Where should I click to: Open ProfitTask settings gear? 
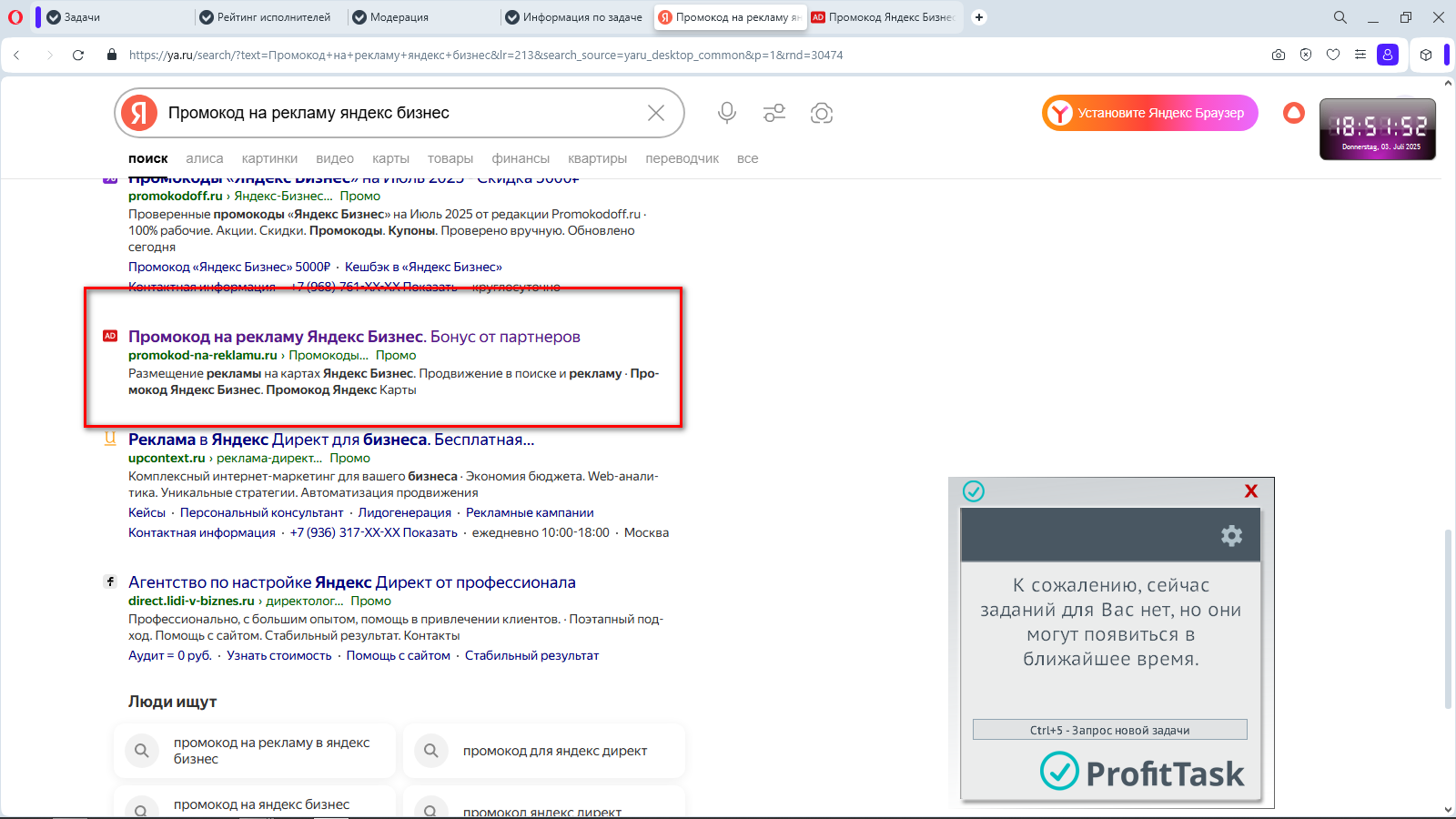[x=1231, y=535]
